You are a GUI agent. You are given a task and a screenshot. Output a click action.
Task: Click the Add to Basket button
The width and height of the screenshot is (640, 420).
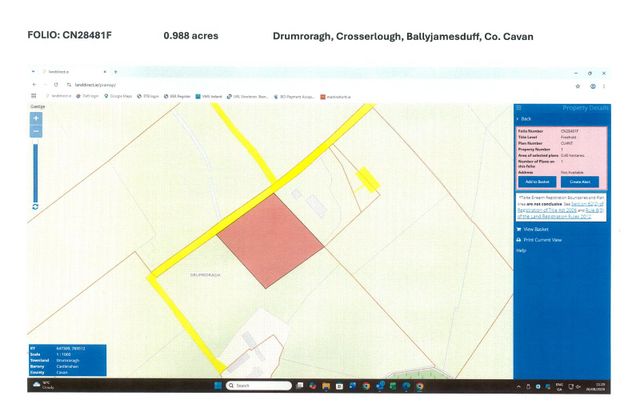537,182
